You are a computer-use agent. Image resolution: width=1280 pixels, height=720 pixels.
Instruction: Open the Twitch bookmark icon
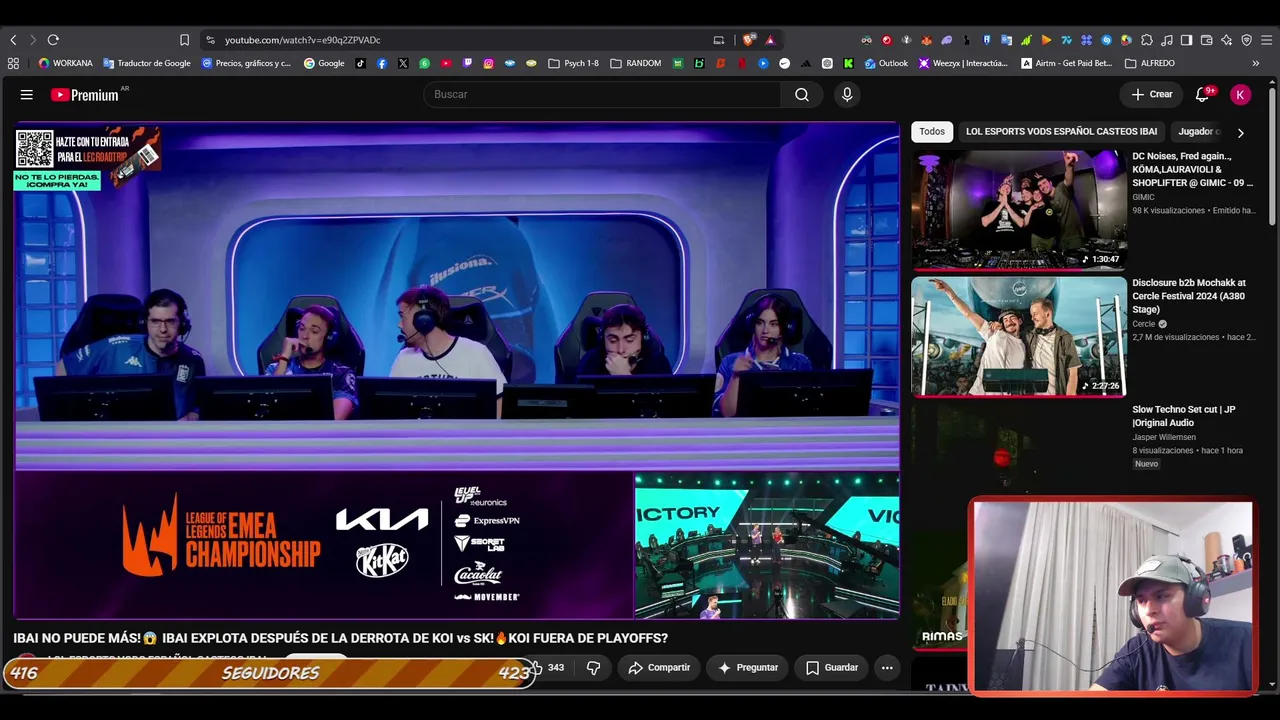tap(467, 63)
